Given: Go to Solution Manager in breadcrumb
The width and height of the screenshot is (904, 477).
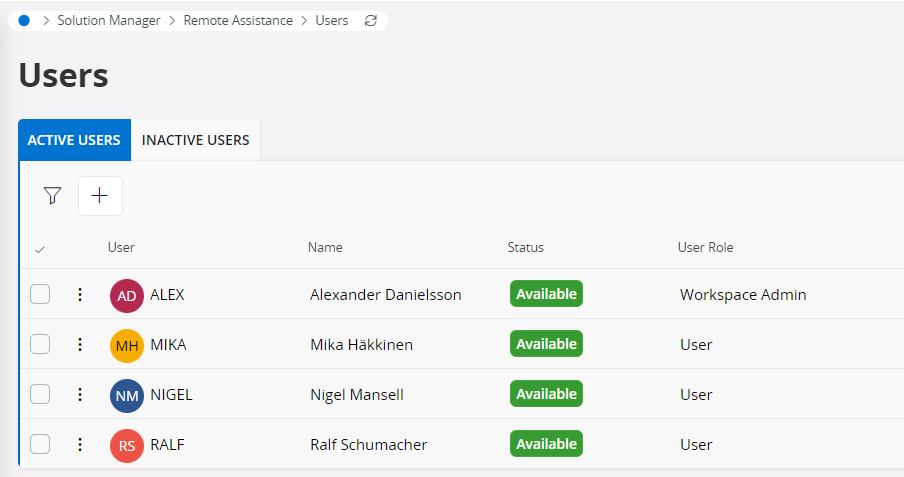Looking at the screenshot, I should [x=109, y=21].
